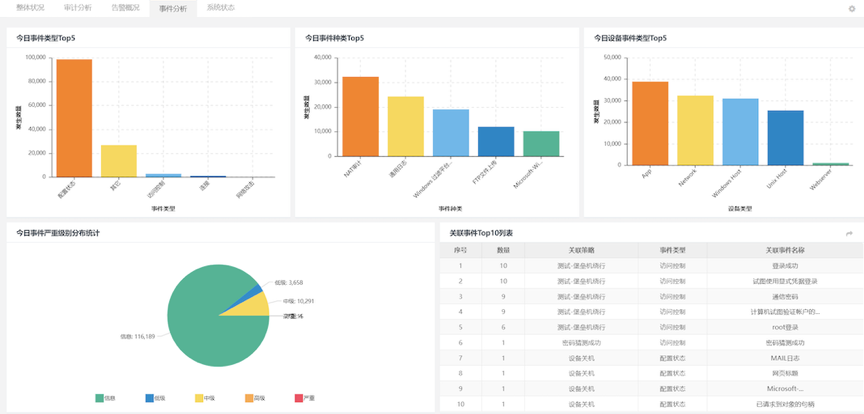Toggle the 低级 legend item
The width and height of the screenshot is (864, 414).
pyautogui.click(x=154, y=398)
